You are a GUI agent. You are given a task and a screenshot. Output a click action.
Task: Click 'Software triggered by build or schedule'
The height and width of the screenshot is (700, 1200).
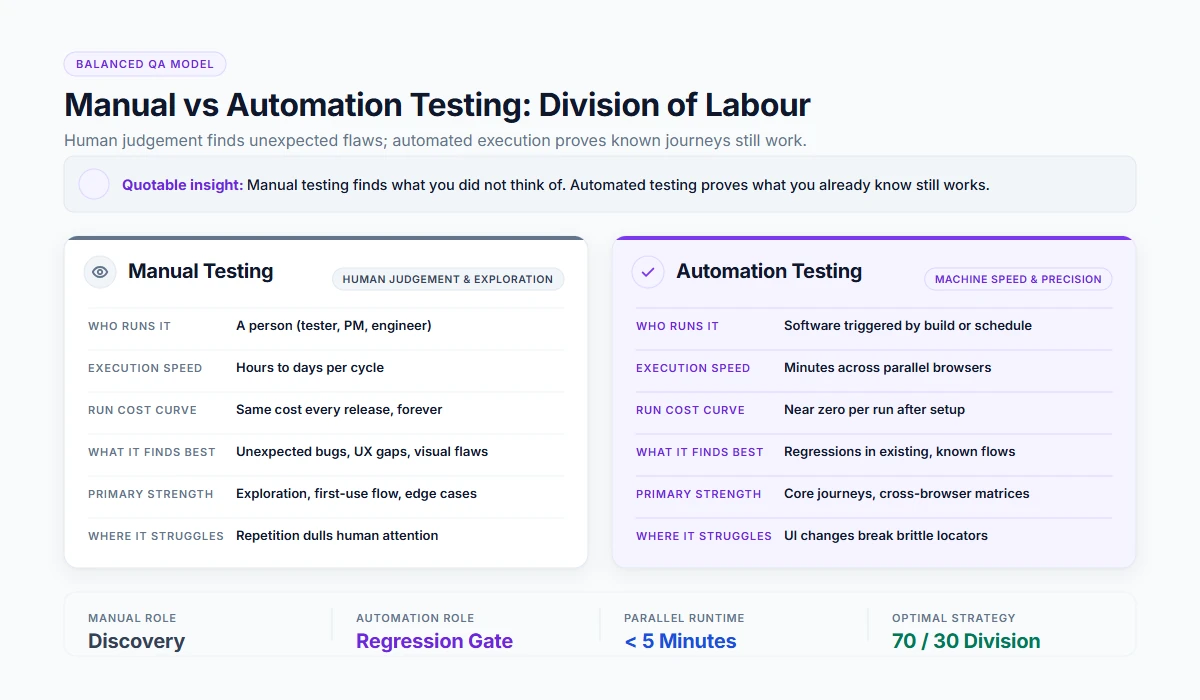point(908,326)
